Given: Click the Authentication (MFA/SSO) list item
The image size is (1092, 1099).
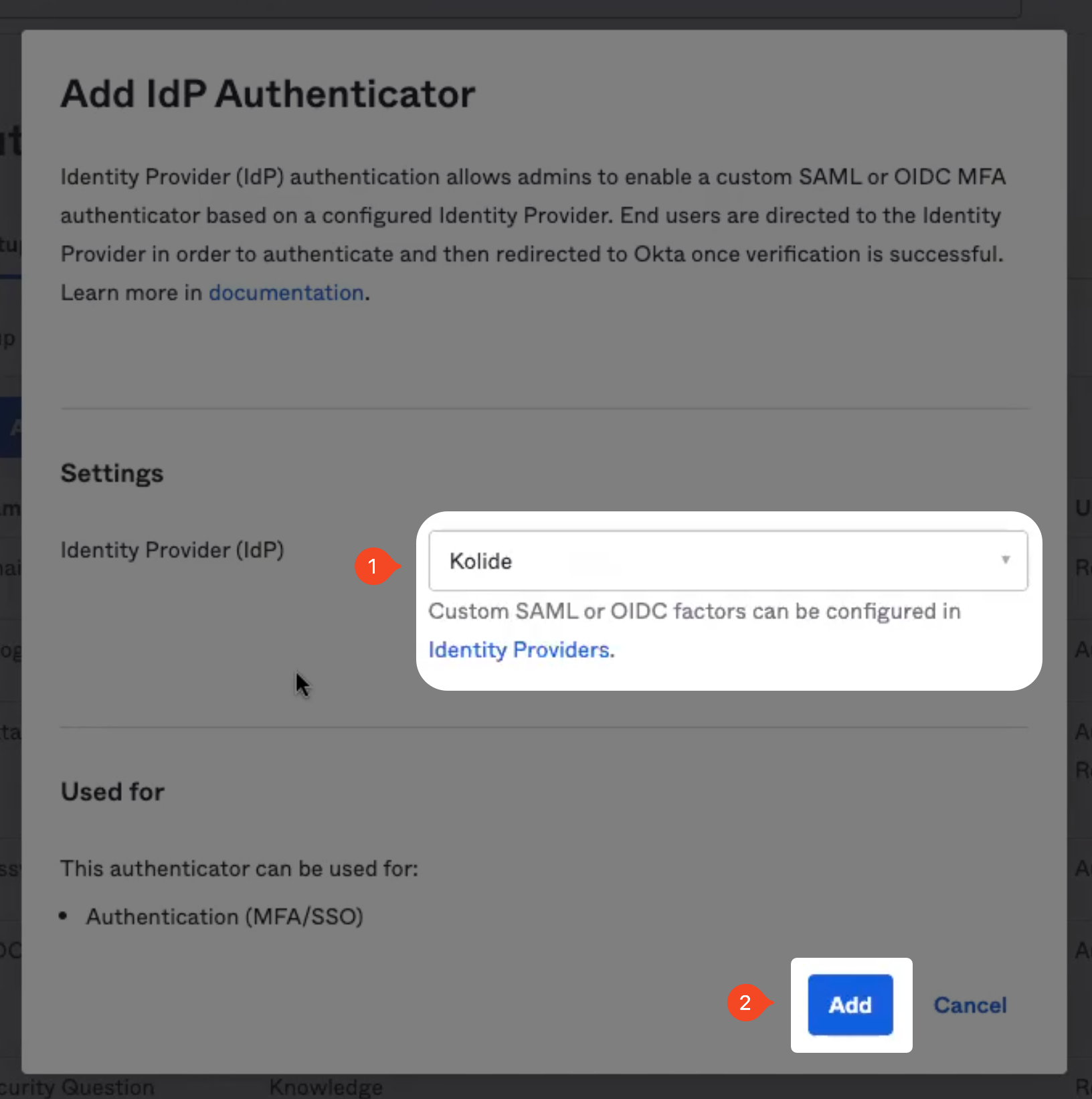Looking at the screenshot, I should point(224,916).
